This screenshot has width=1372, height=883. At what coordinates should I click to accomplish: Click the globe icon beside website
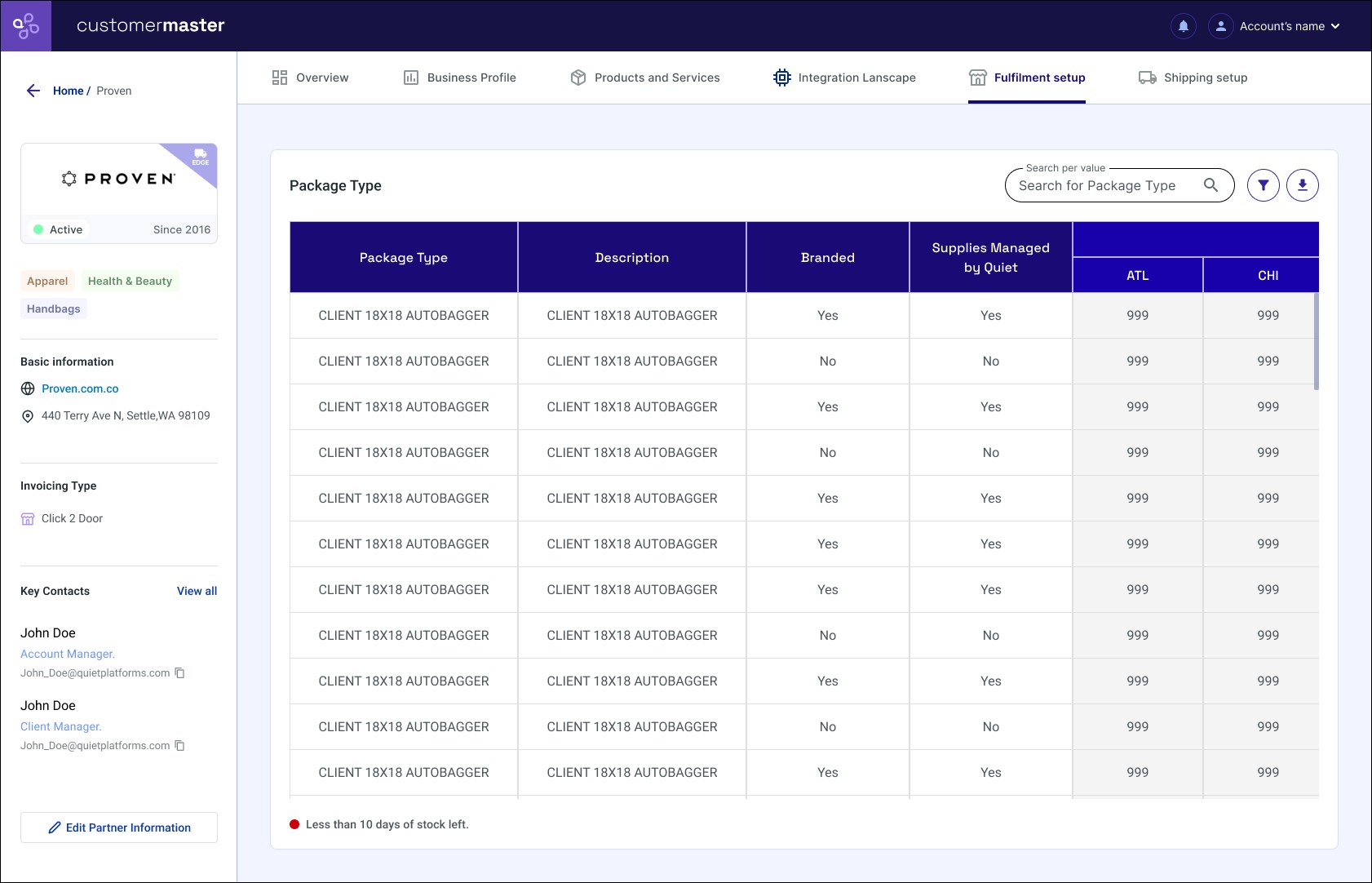pyautogui.click(x=28, y=388)
